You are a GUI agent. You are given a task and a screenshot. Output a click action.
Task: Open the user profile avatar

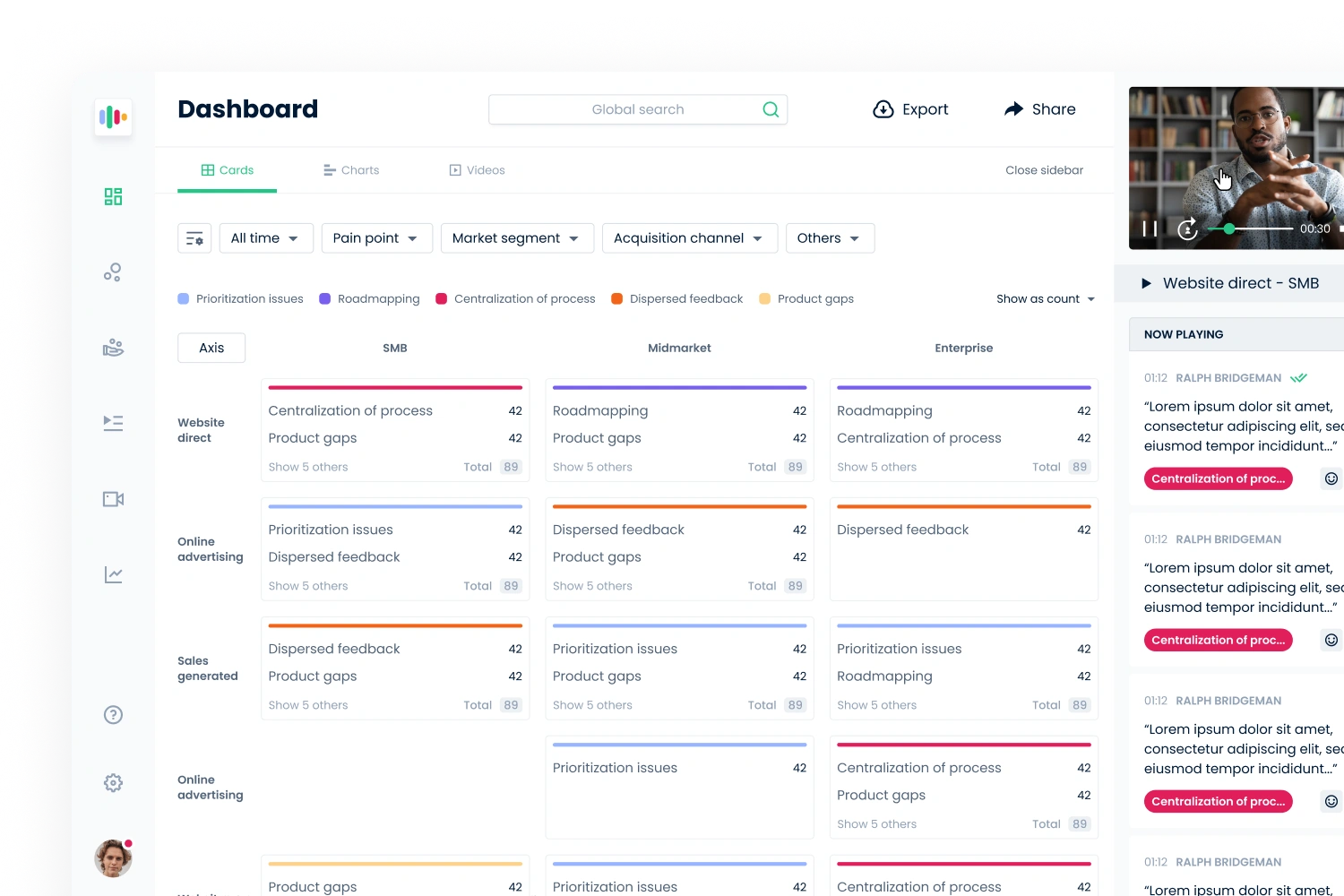click(113, 858)
